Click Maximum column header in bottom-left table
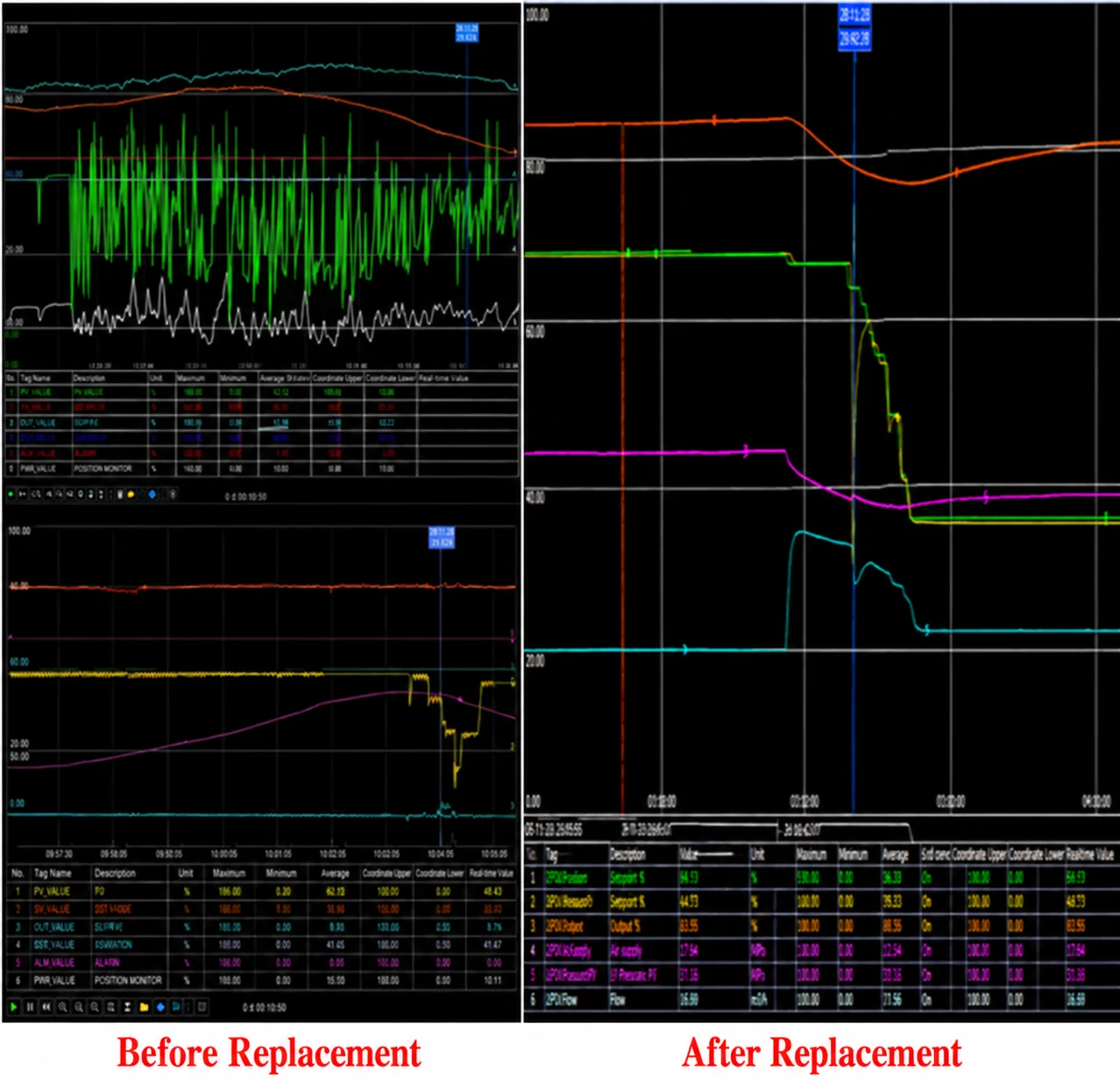 [229, 873]
